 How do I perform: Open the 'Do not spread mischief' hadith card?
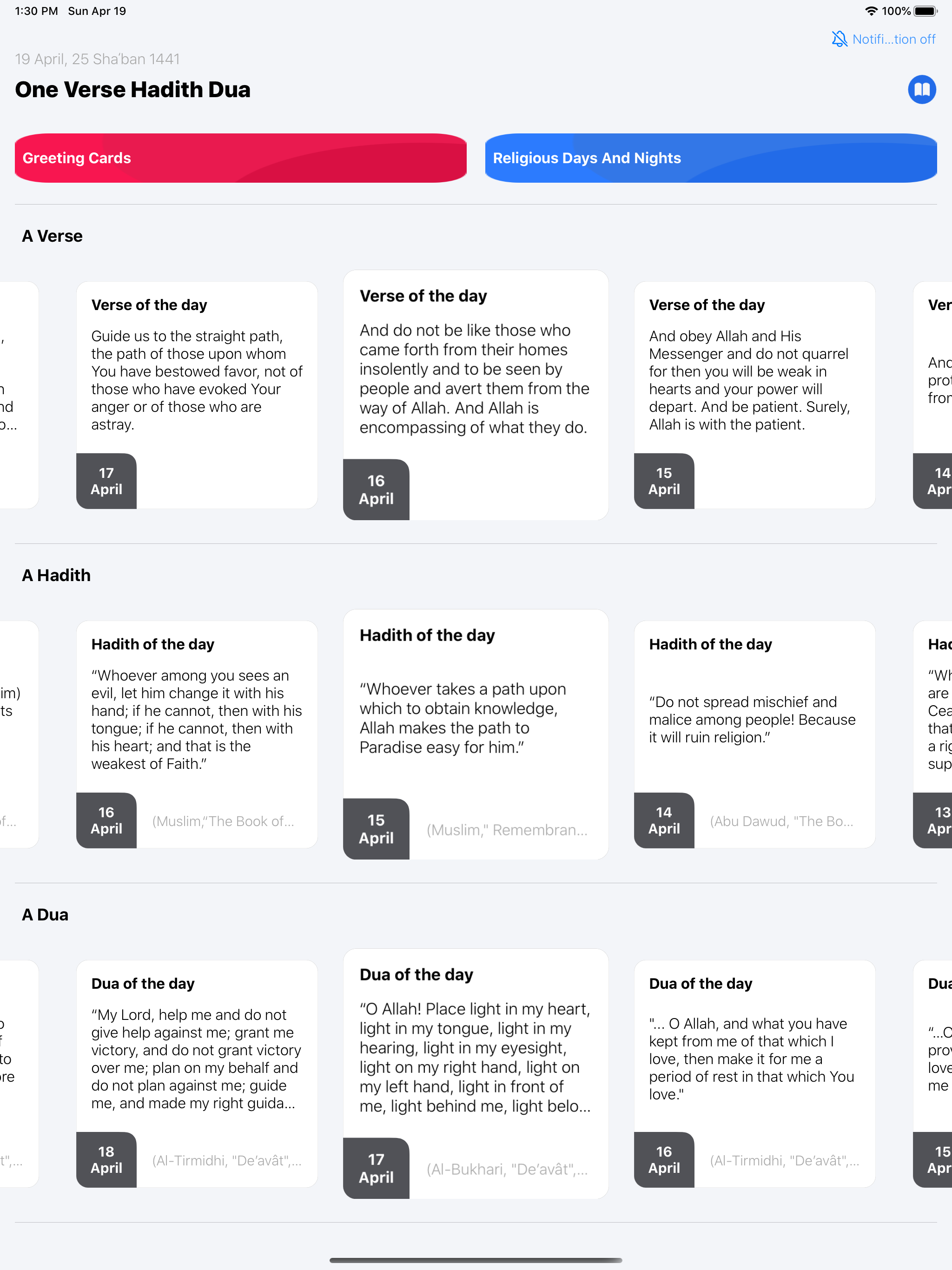tap(754, 734)
